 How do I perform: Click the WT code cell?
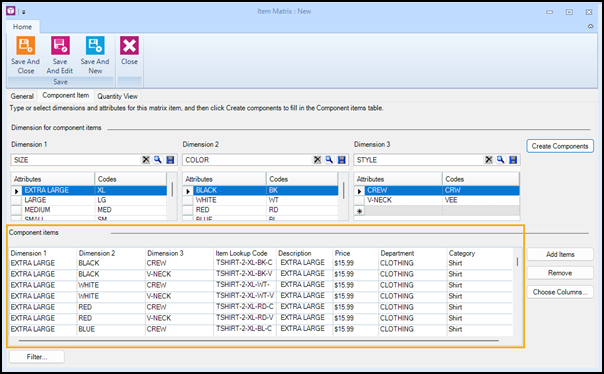302,200
